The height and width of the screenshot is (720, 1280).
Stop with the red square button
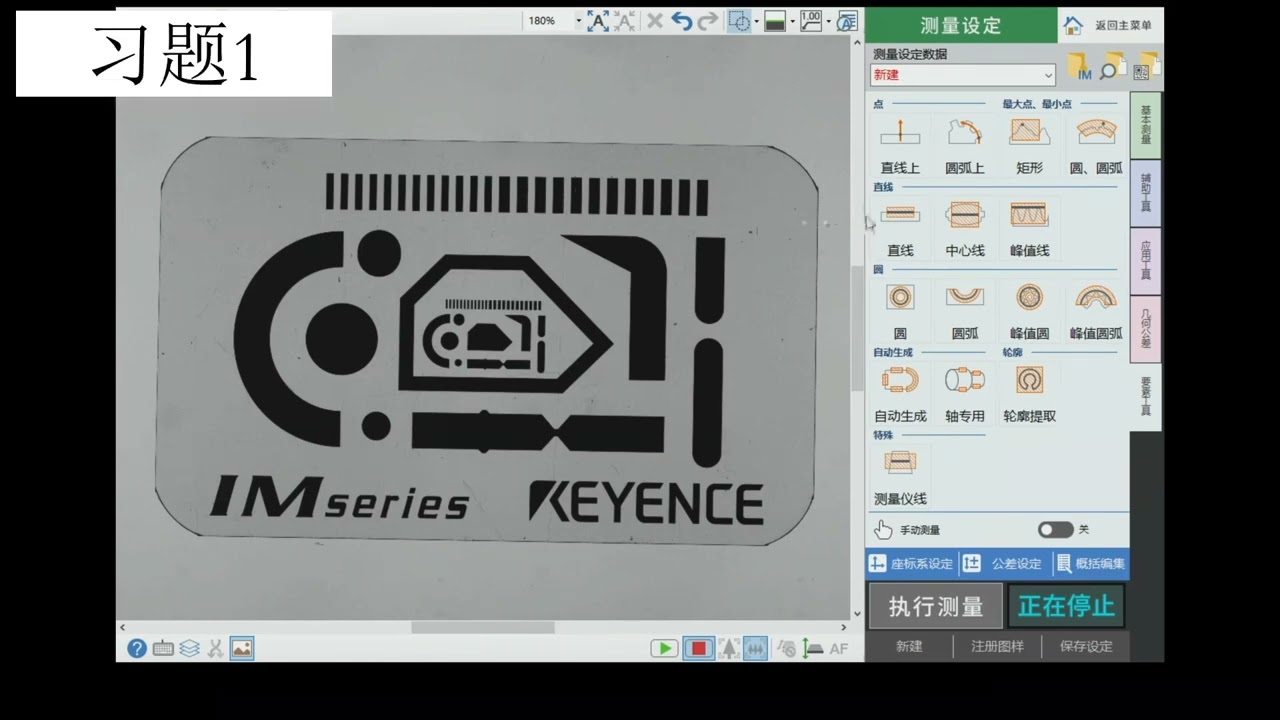[x=699, y=648]
